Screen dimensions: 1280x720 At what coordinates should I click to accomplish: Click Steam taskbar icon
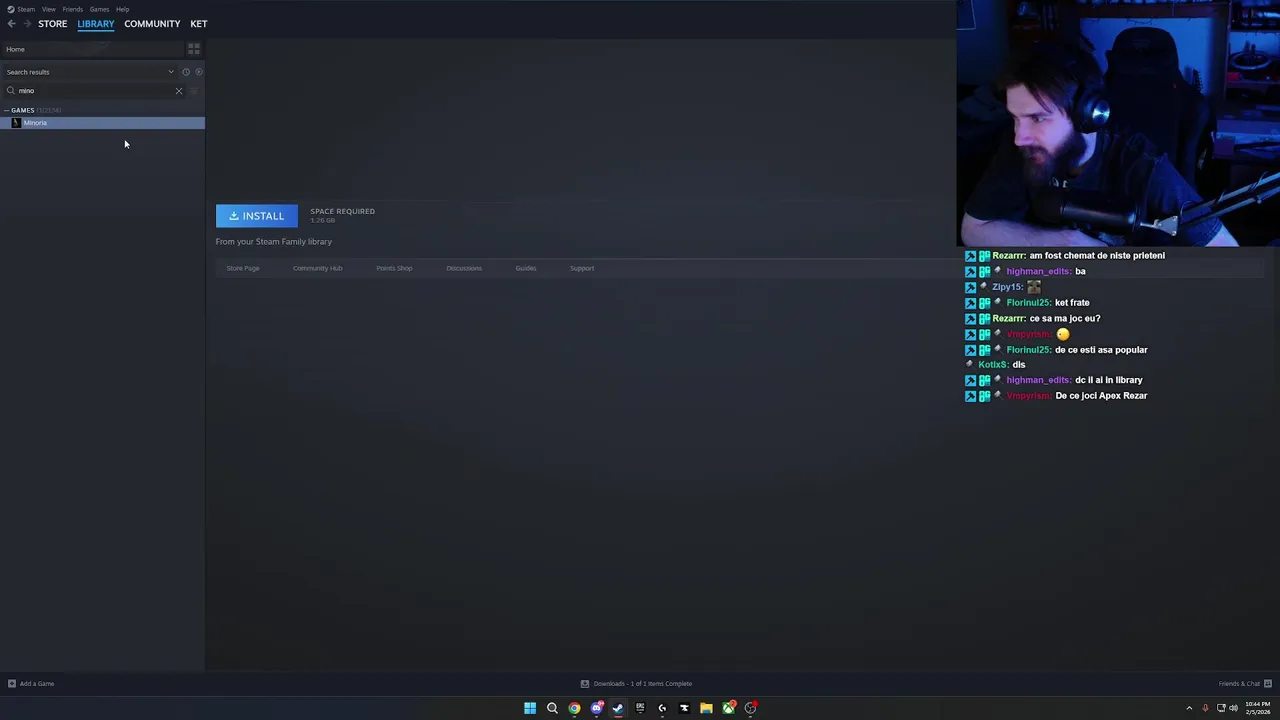pyautogui.click(x=618, y=708)
